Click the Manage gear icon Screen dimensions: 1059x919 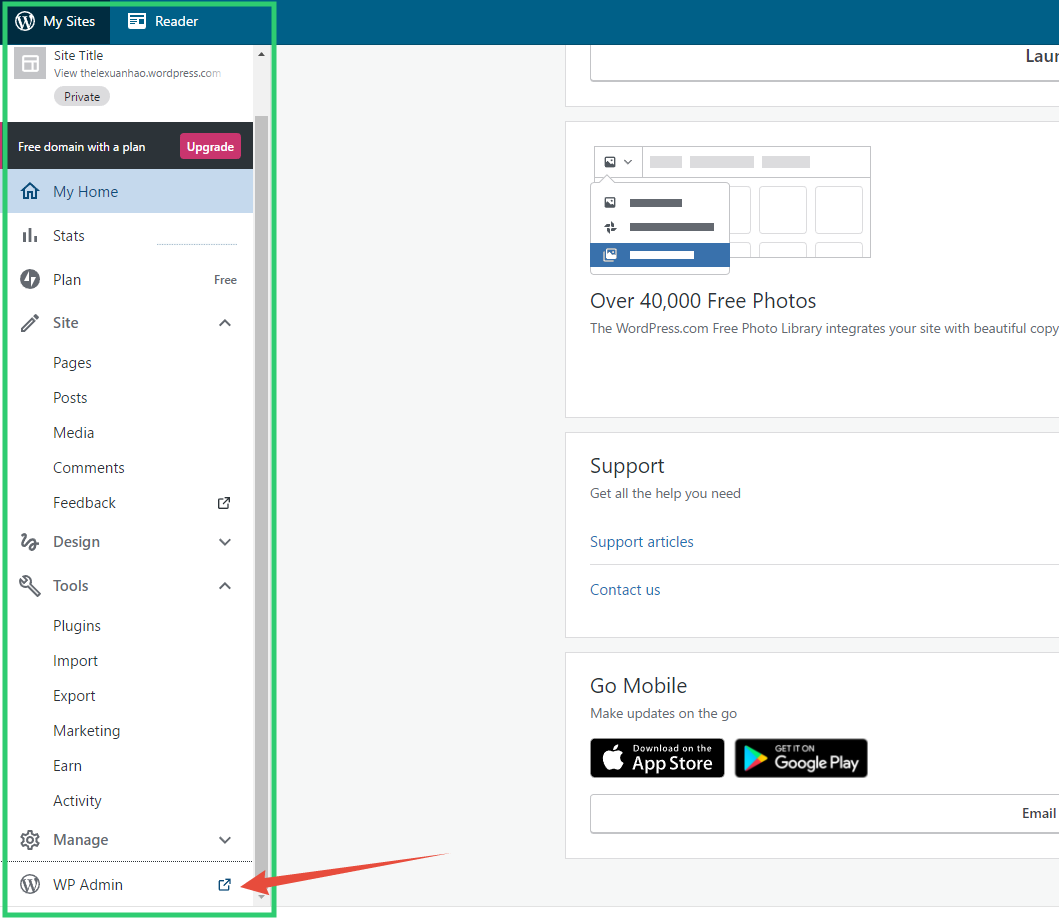pyautogui.click(x=30, y=839)
